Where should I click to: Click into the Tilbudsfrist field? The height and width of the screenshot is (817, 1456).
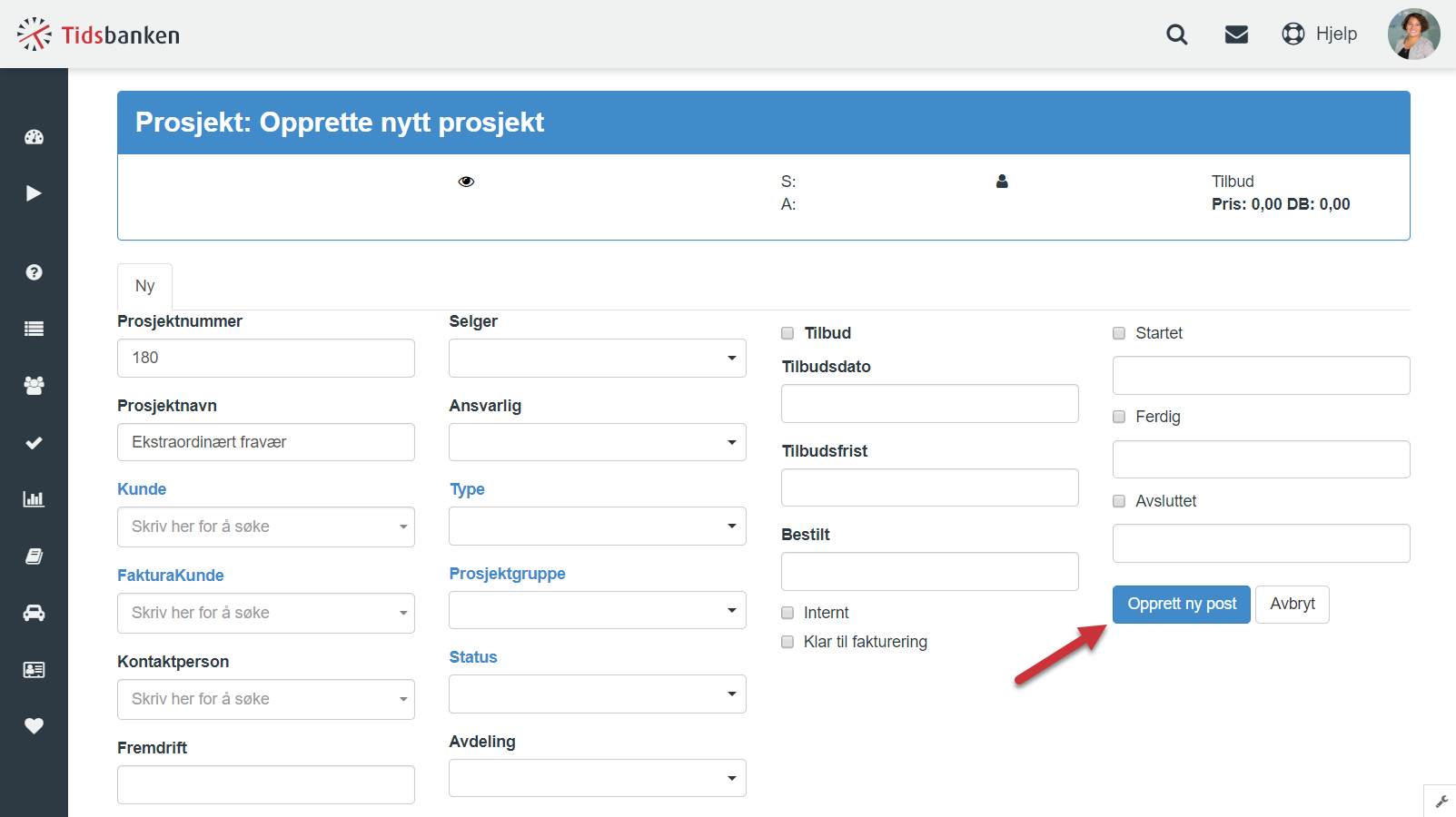coord(930,487)
